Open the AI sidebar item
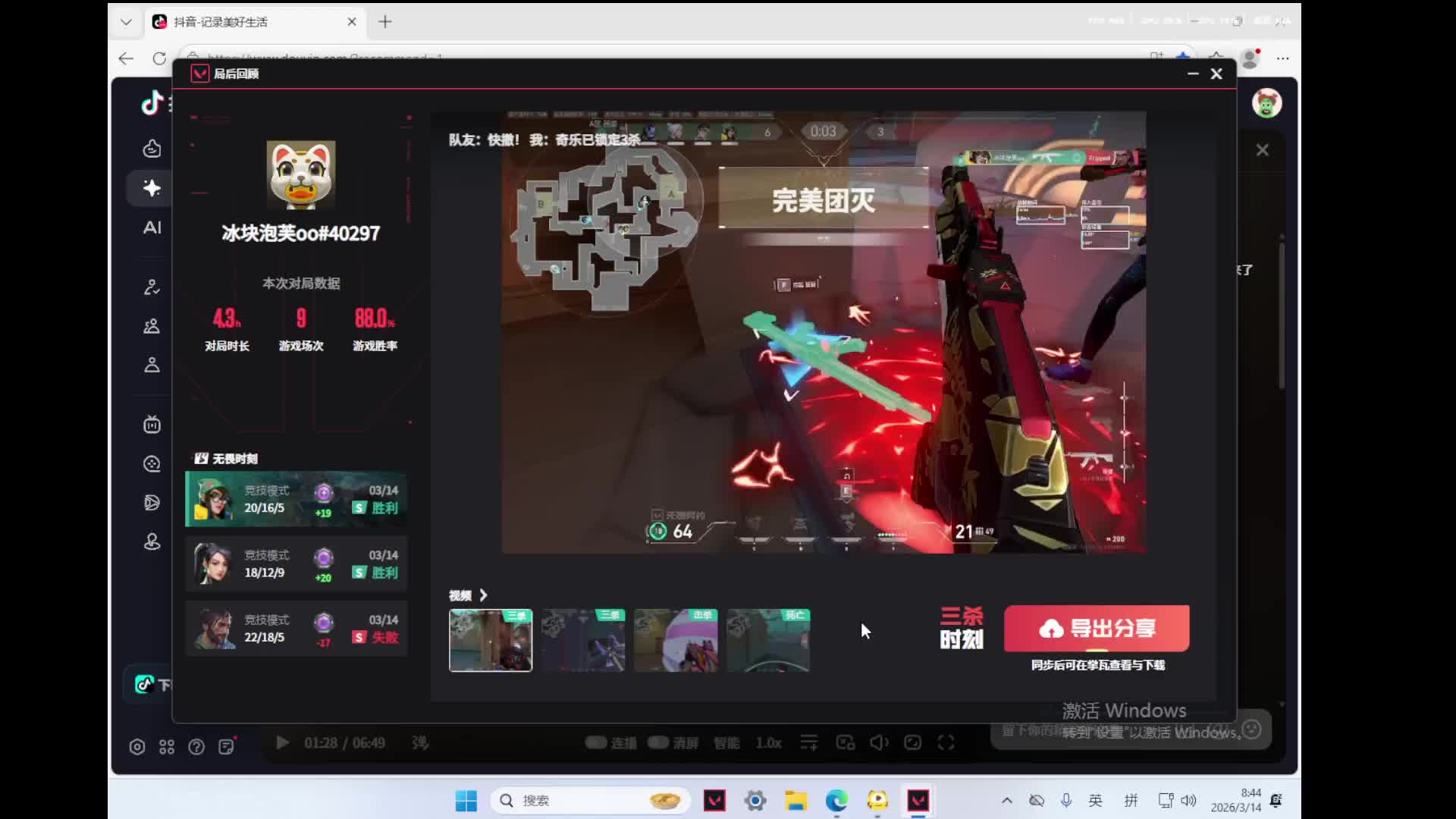The width and height of the screenshot is (1456, 819). pyautogui.click(x=152, y=227)
